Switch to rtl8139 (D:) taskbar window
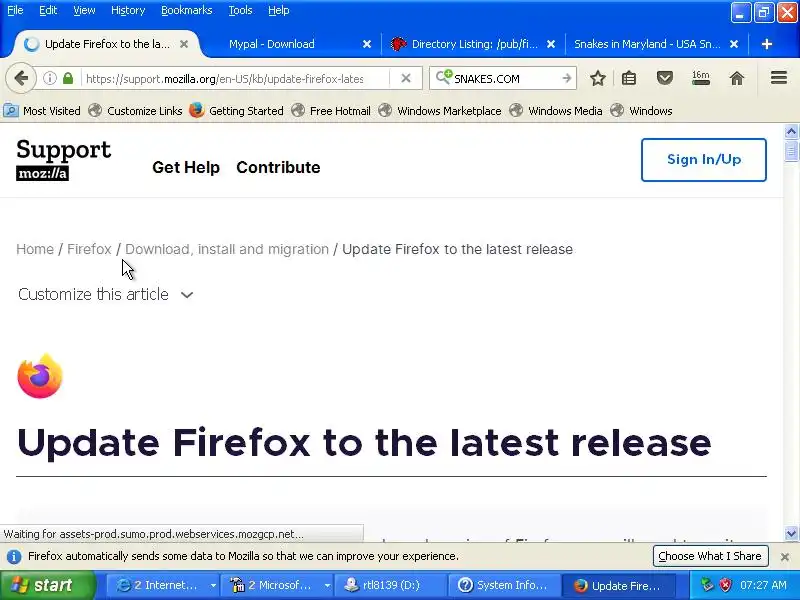 [390, 585]
